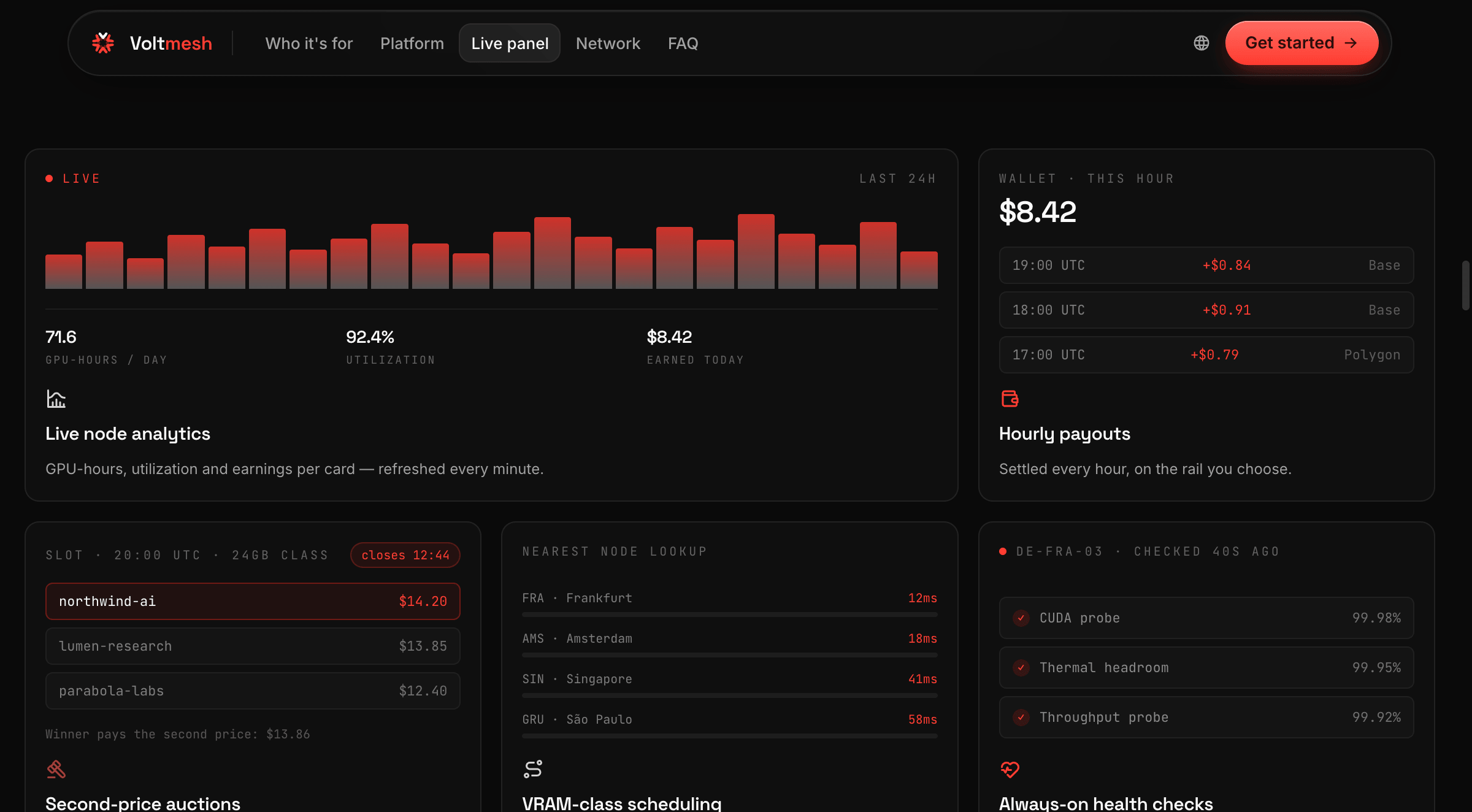Click the Hourly payouts heading
Image resolution: width=1472 pixels, height=812 pixels.
pyautogui.click(x=1065, y=434)
